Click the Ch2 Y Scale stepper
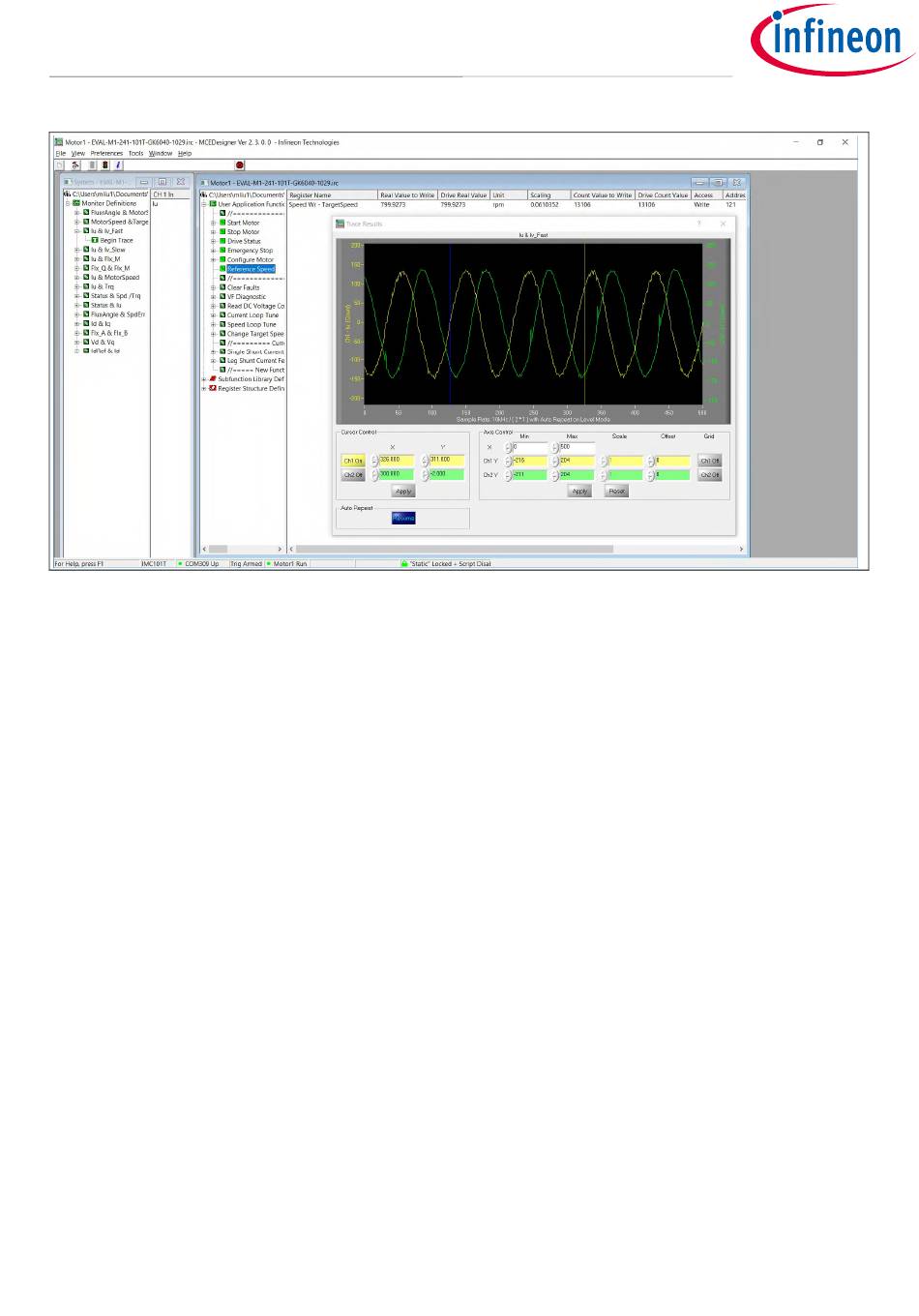Image resolution: width=919 pixels, height=1316 pixels. [604, 475]
